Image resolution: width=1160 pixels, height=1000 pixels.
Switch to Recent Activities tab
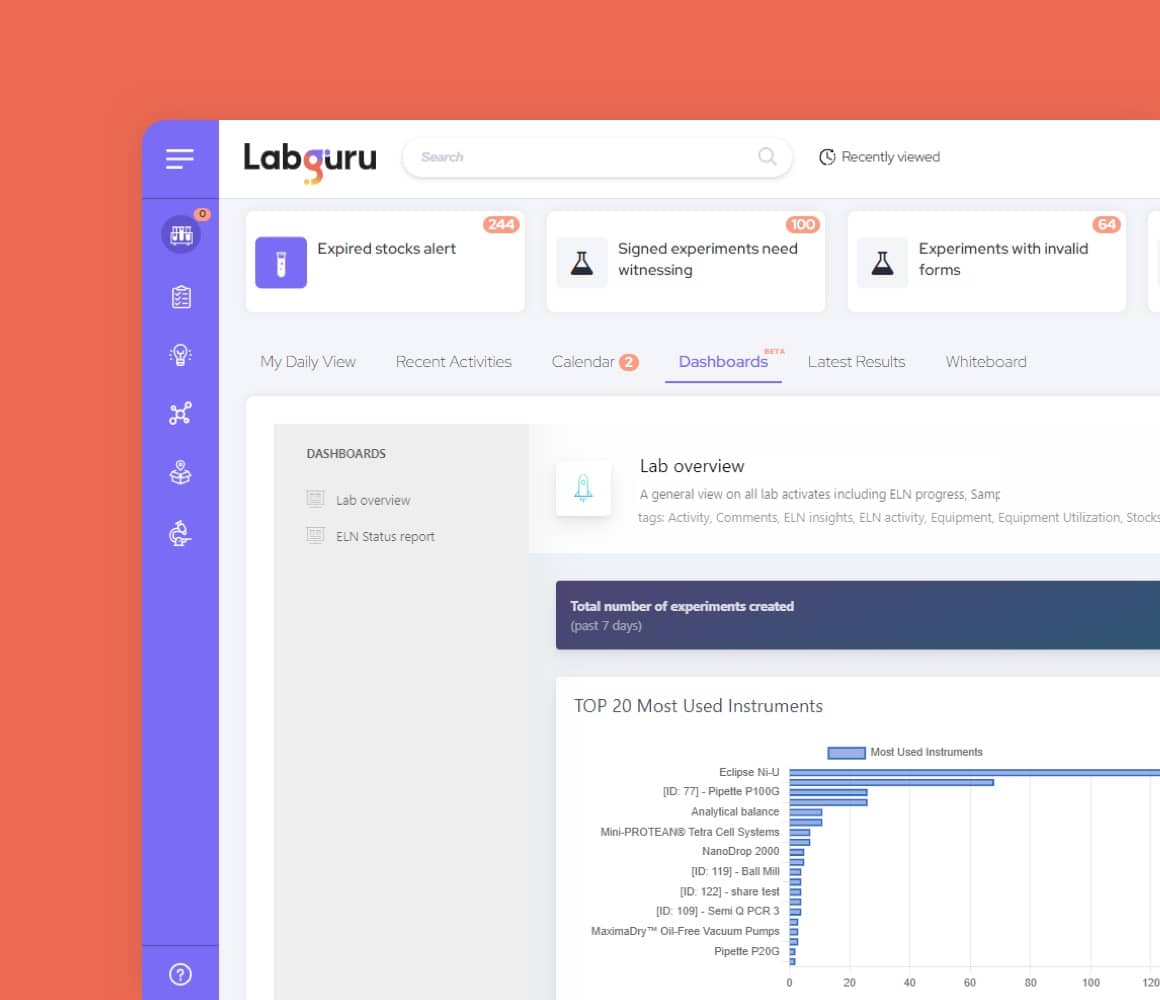click(x=453, y=362)
